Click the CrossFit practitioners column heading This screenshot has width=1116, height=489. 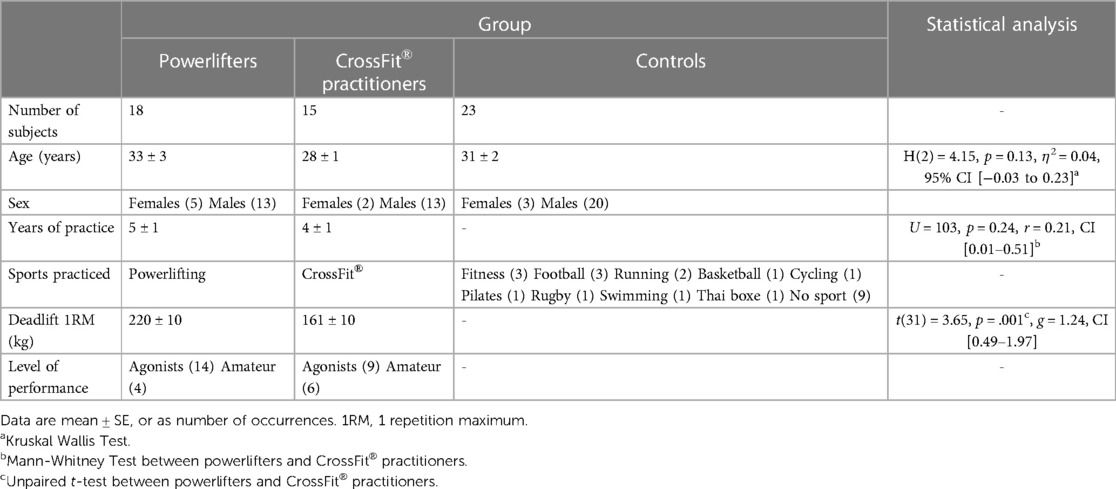pos(374,71)
